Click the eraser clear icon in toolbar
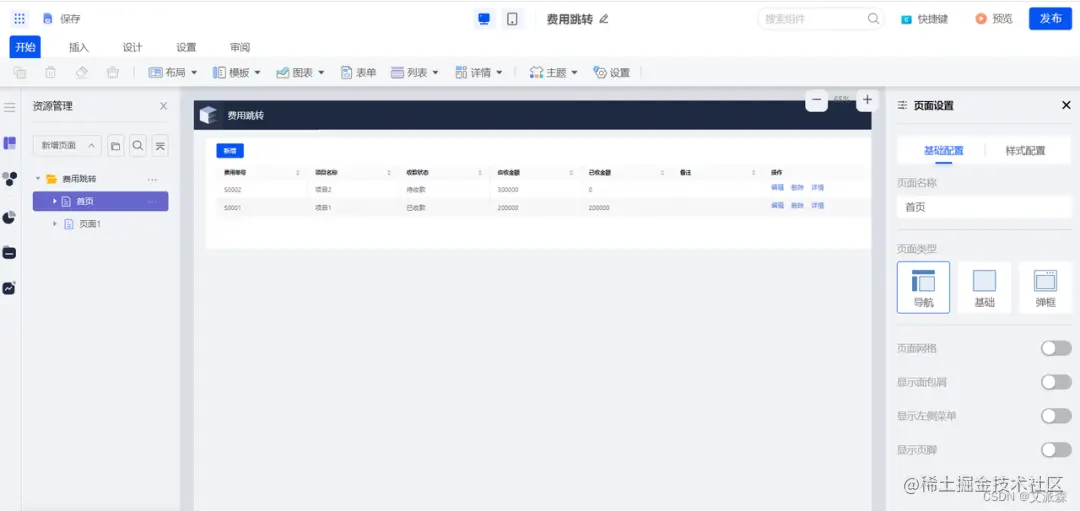This screenshot has width=1080, height=511. pos(82,72)
